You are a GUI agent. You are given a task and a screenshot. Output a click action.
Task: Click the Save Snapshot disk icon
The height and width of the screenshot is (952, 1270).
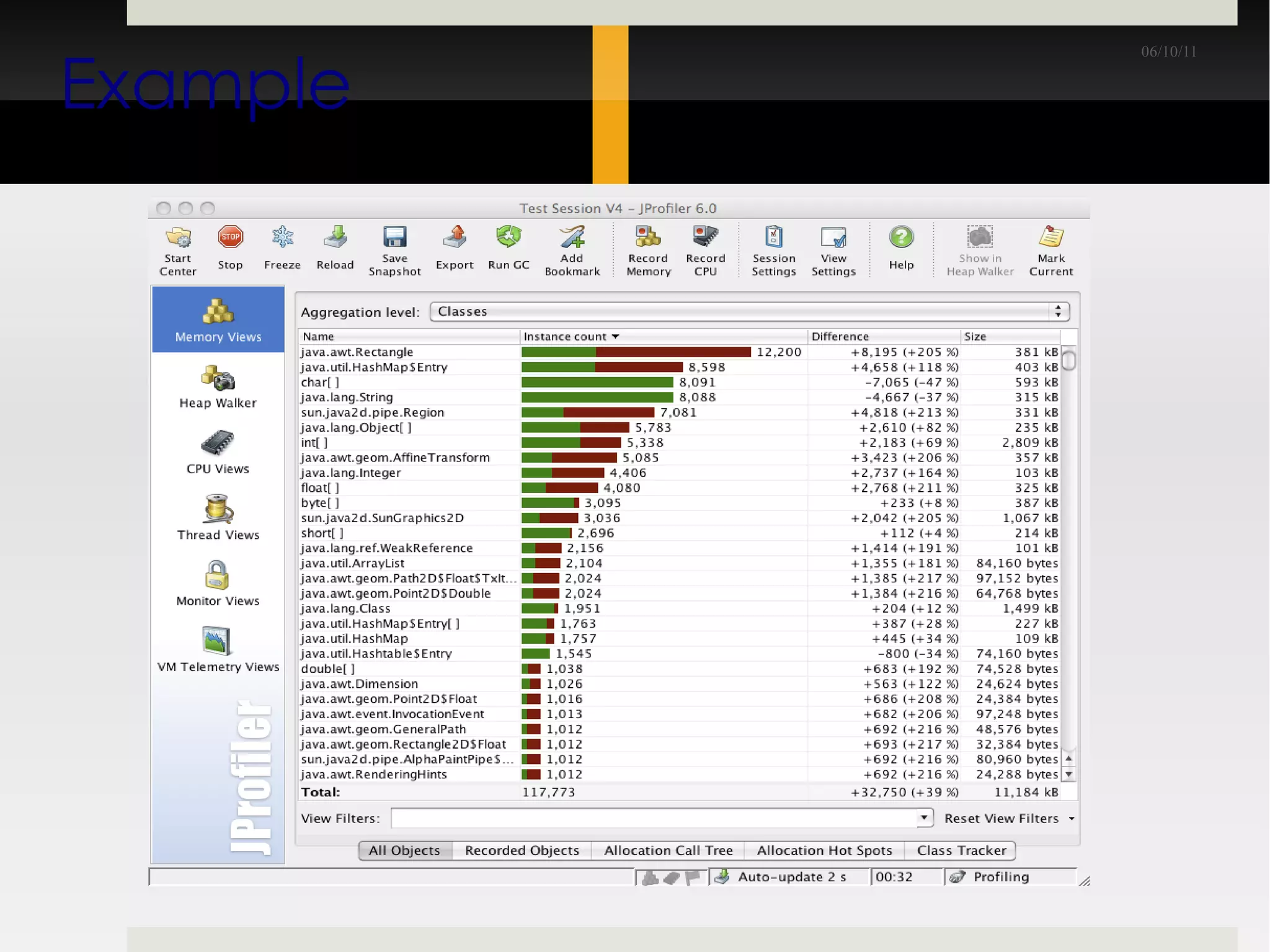coord(394,238)
